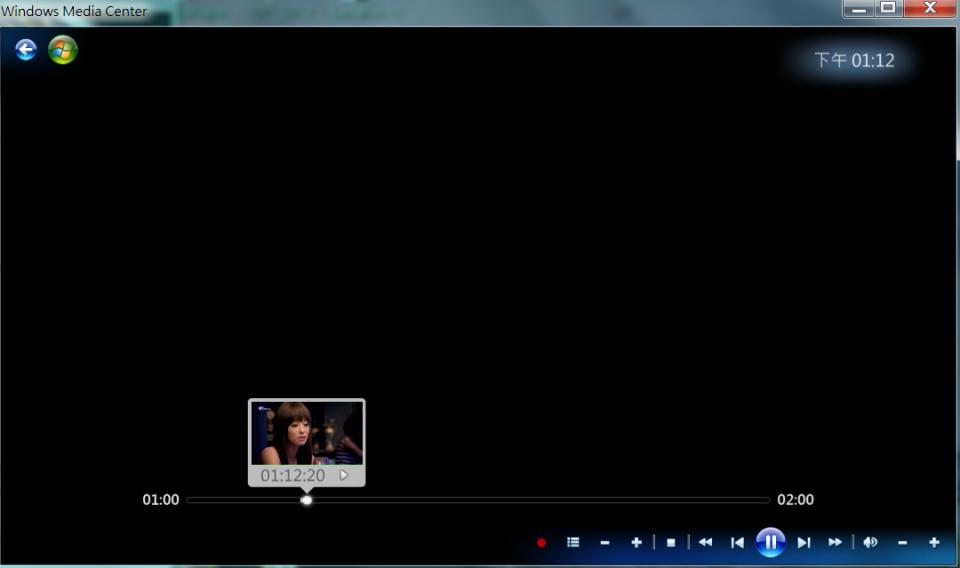The height and width of the screenshot is (568, 960).
Task: Click the seek bar position handle
Action: point(306,500)
